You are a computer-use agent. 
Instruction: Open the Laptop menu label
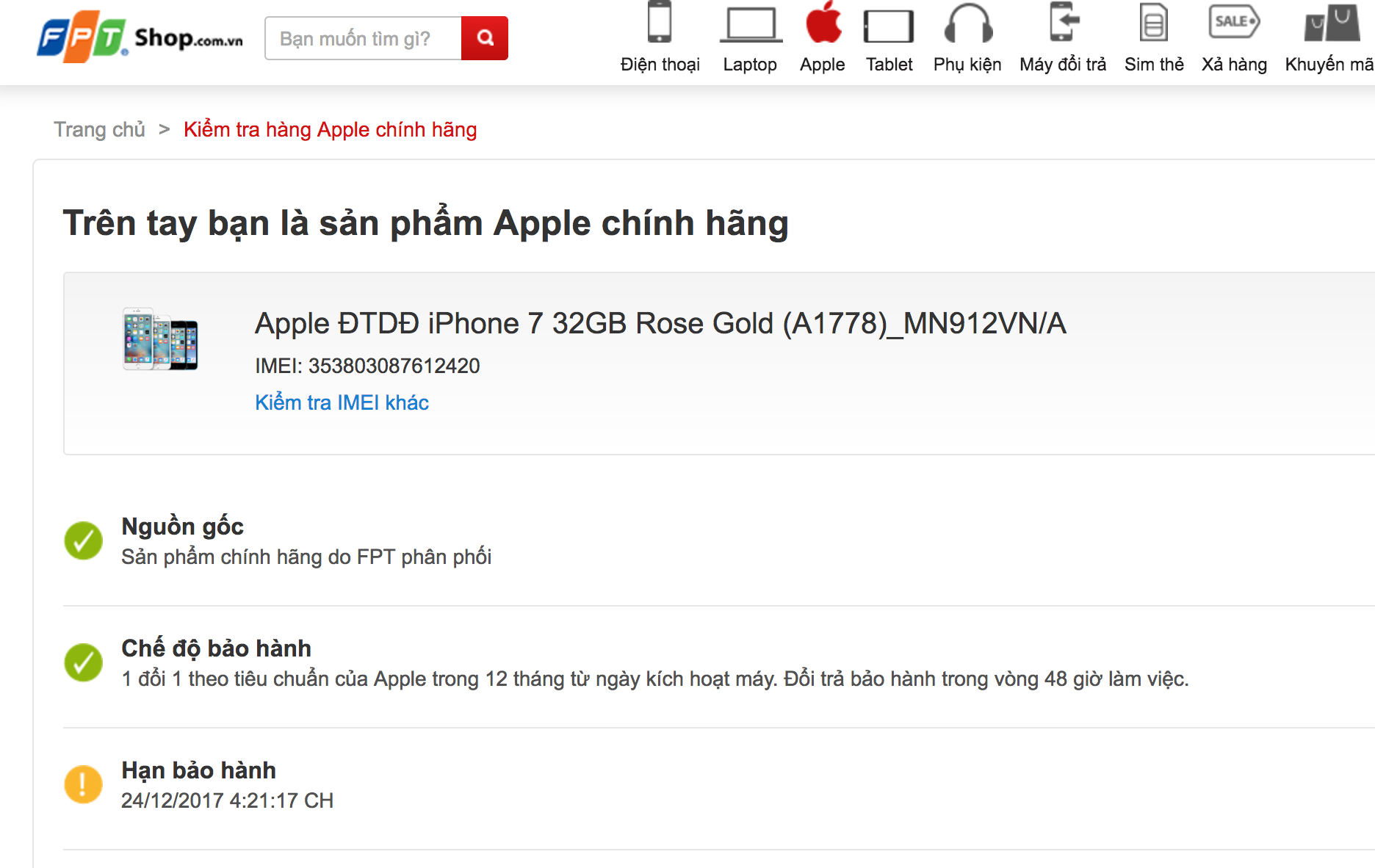click(750, 65)
